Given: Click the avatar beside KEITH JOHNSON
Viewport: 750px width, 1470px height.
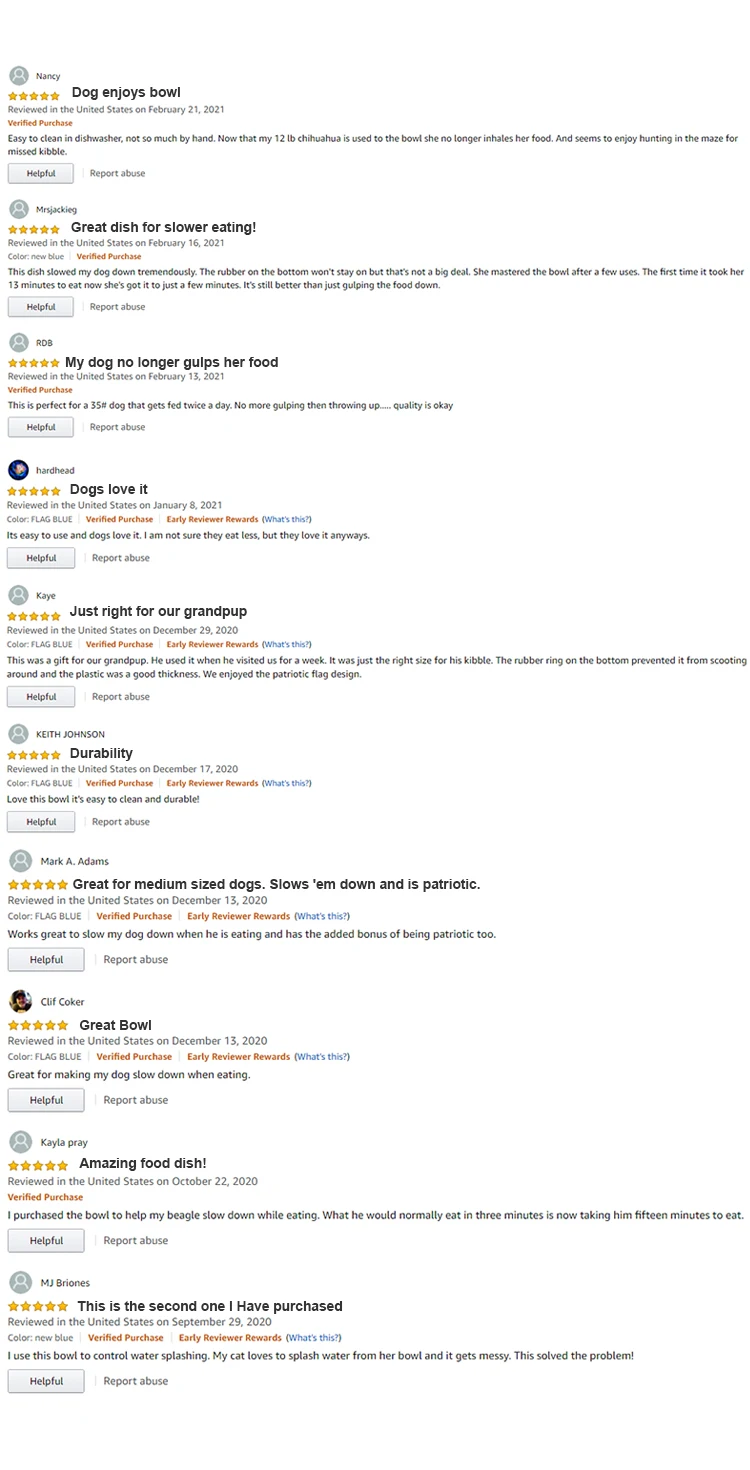Looking at the screenshot, I should click(19, 734).
